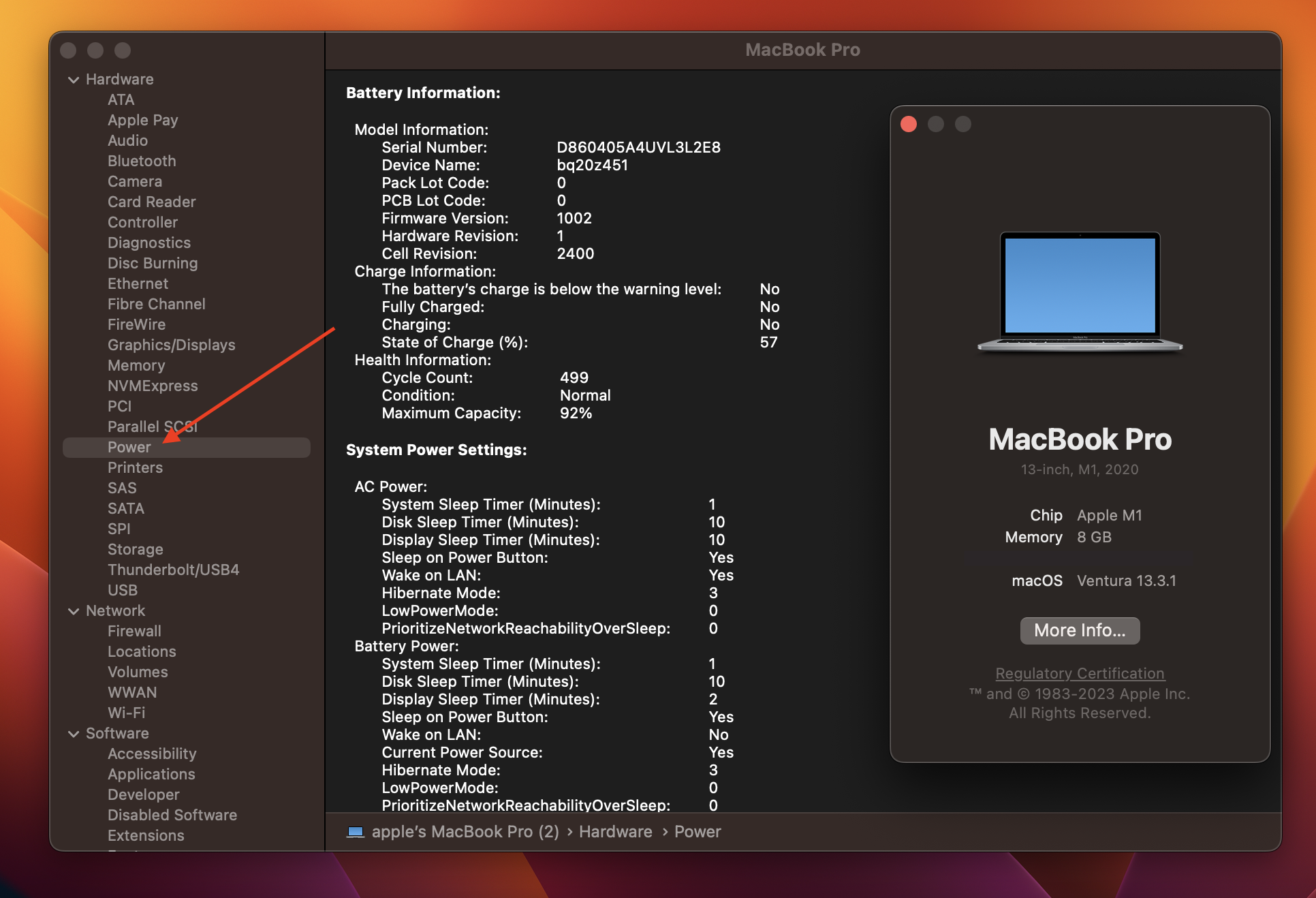The height and width of the screenshot is (898, 1316).
Task: Click the System Power Settings heading
Action: pos(436,450)
